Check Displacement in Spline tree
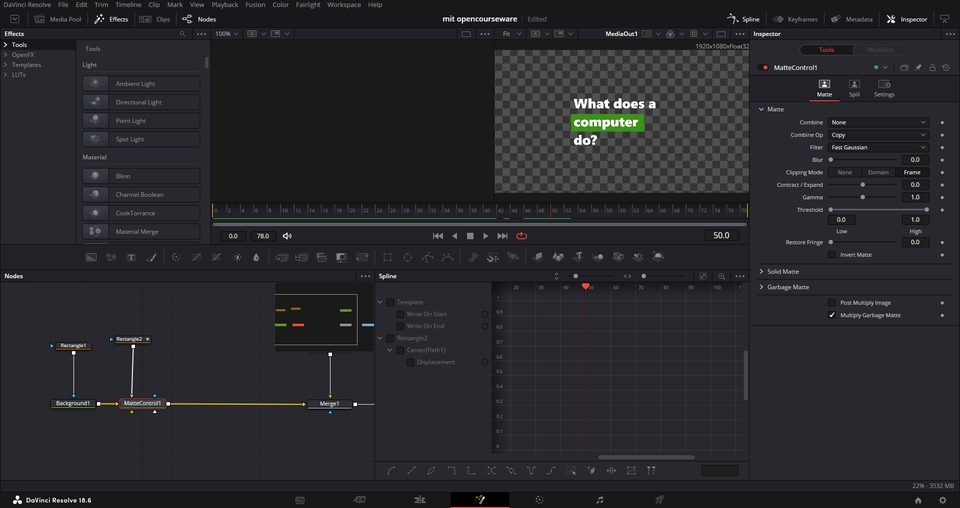The height and width of the screenshot is (508, 960). pos(410,362)
